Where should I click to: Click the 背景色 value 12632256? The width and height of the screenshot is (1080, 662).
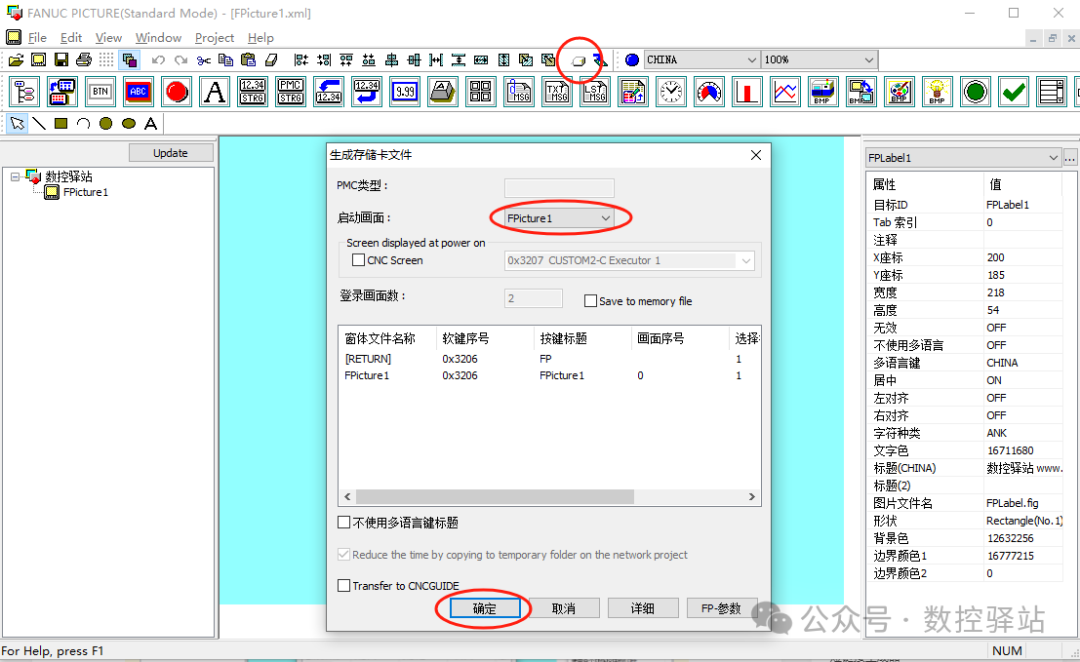pos(1010,538)
